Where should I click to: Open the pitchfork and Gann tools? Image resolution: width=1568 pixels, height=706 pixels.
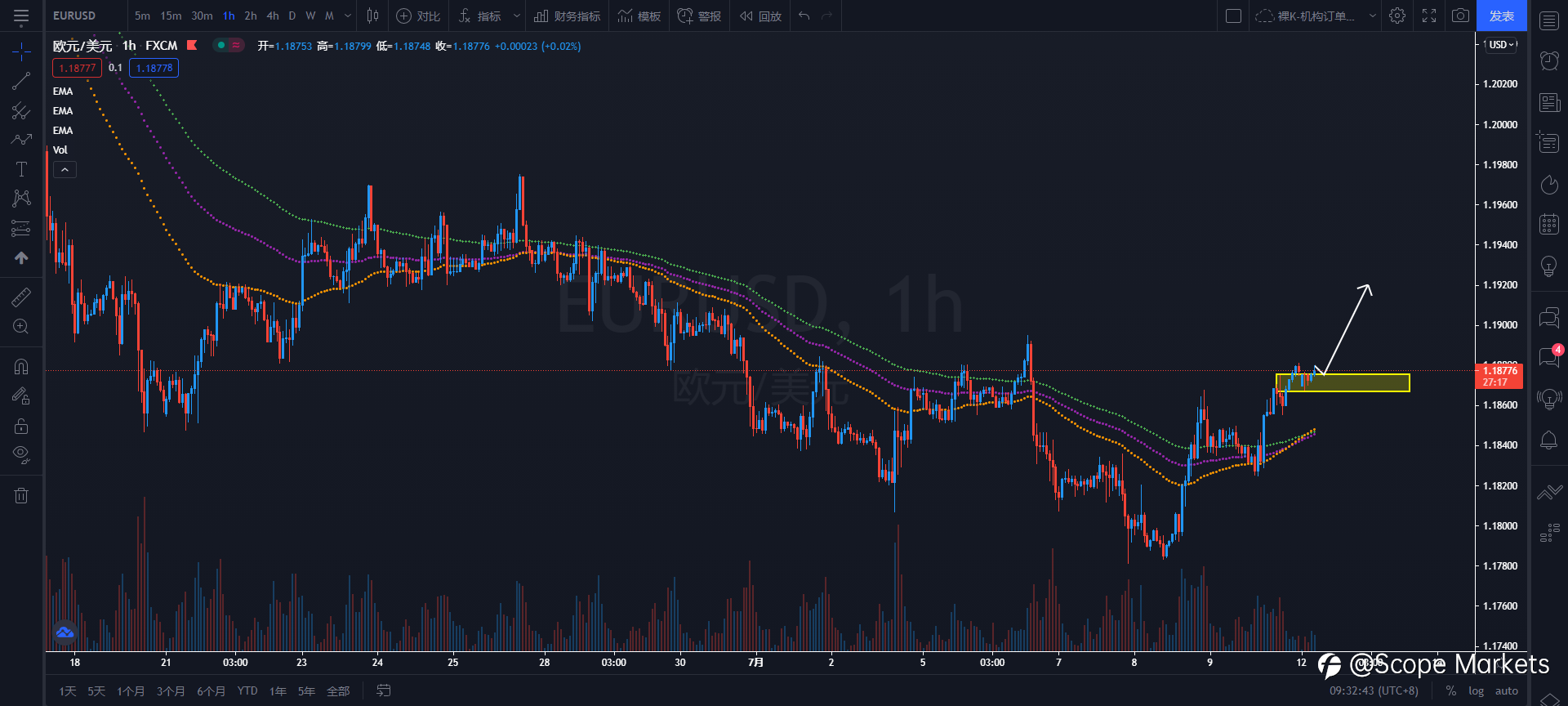21,110
